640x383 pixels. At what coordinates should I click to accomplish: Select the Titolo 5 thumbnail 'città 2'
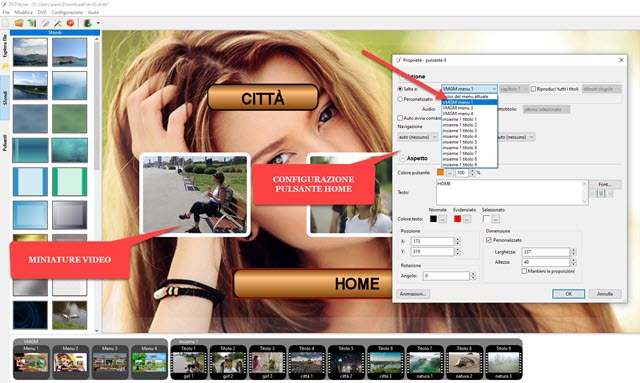[346, 362]
